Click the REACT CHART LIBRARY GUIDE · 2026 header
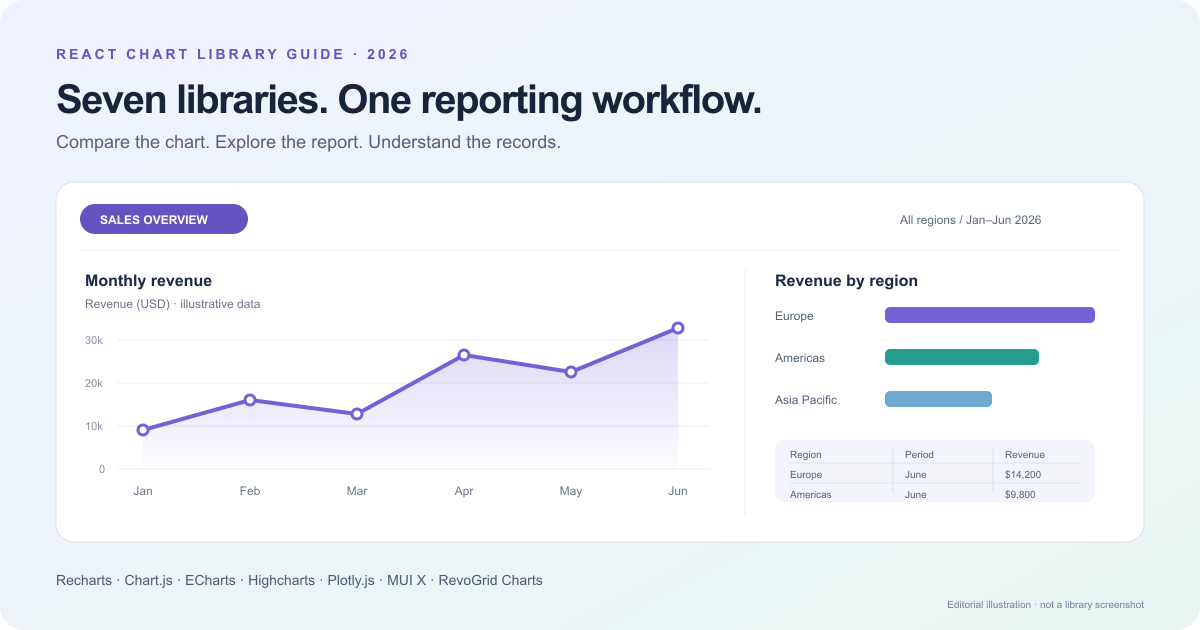 (x=233, y=54)
